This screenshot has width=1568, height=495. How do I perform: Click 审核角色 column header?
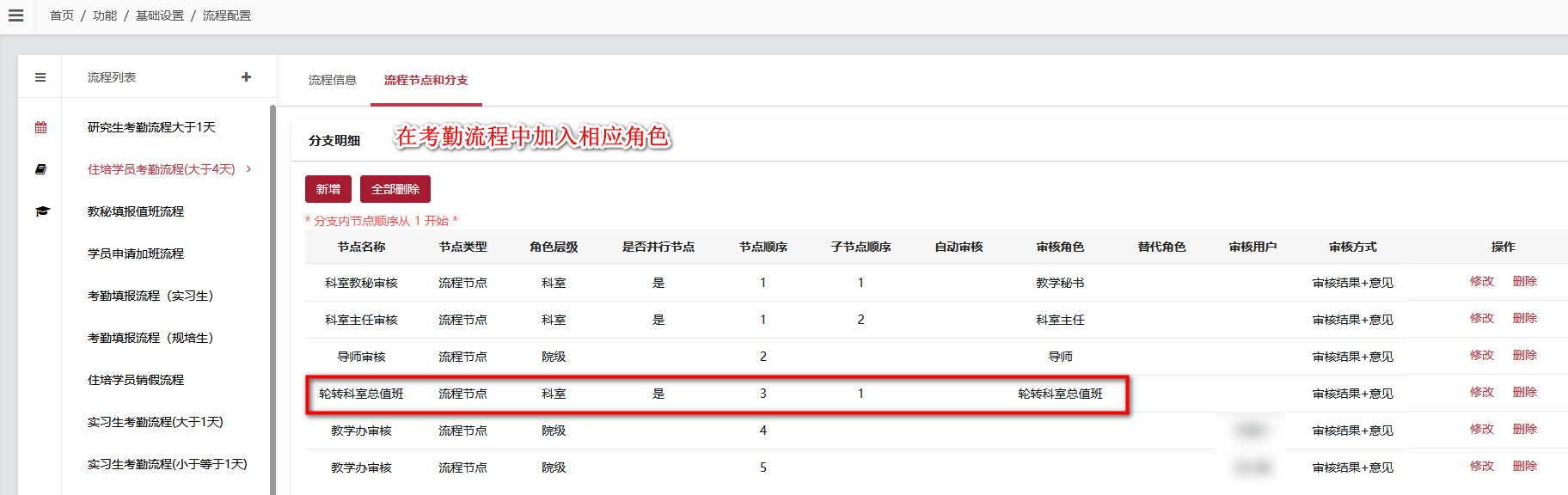click(1060, 247)
